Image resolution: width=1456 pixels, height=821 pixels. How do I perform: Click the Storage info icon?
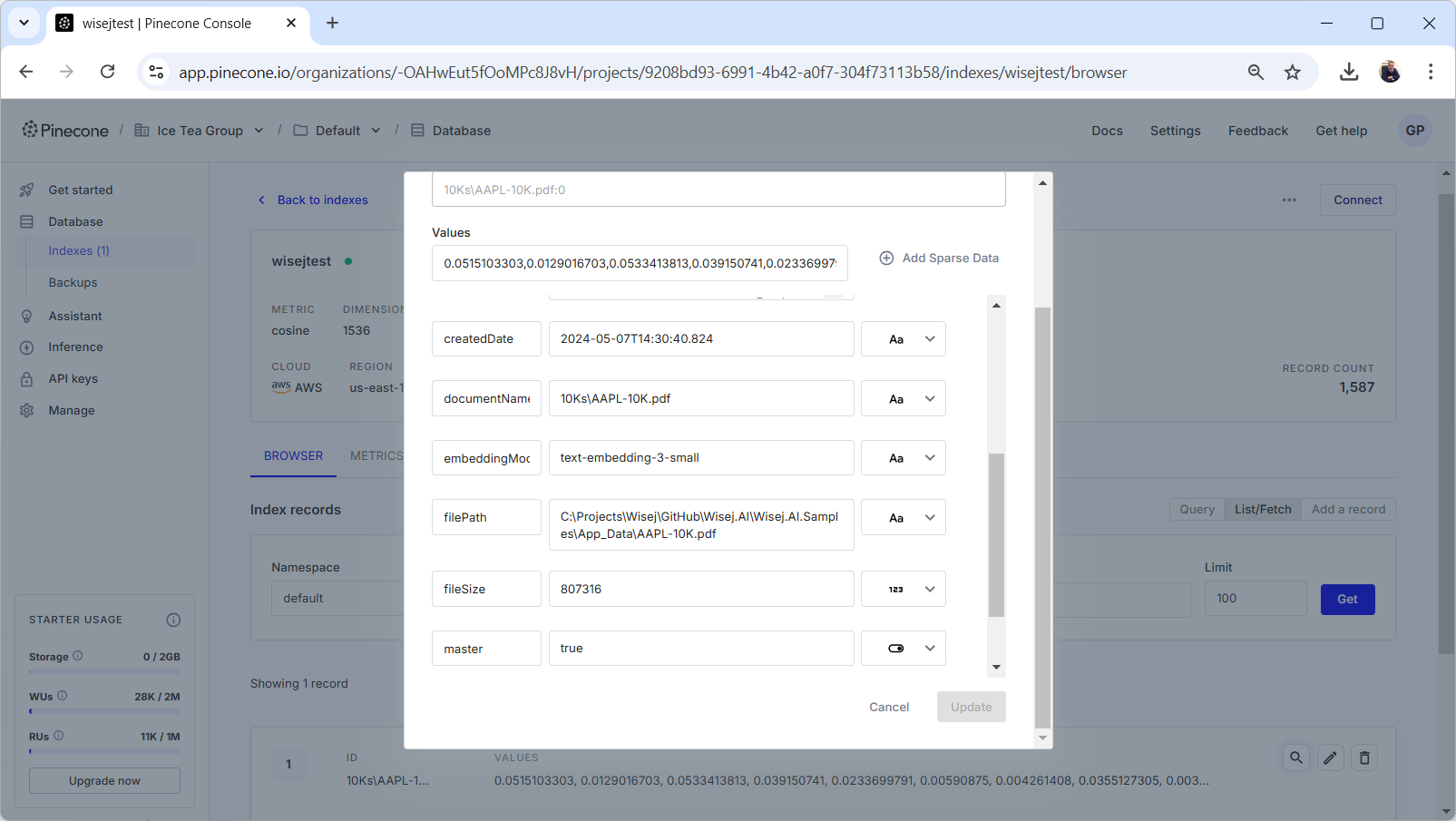point(78,656)
